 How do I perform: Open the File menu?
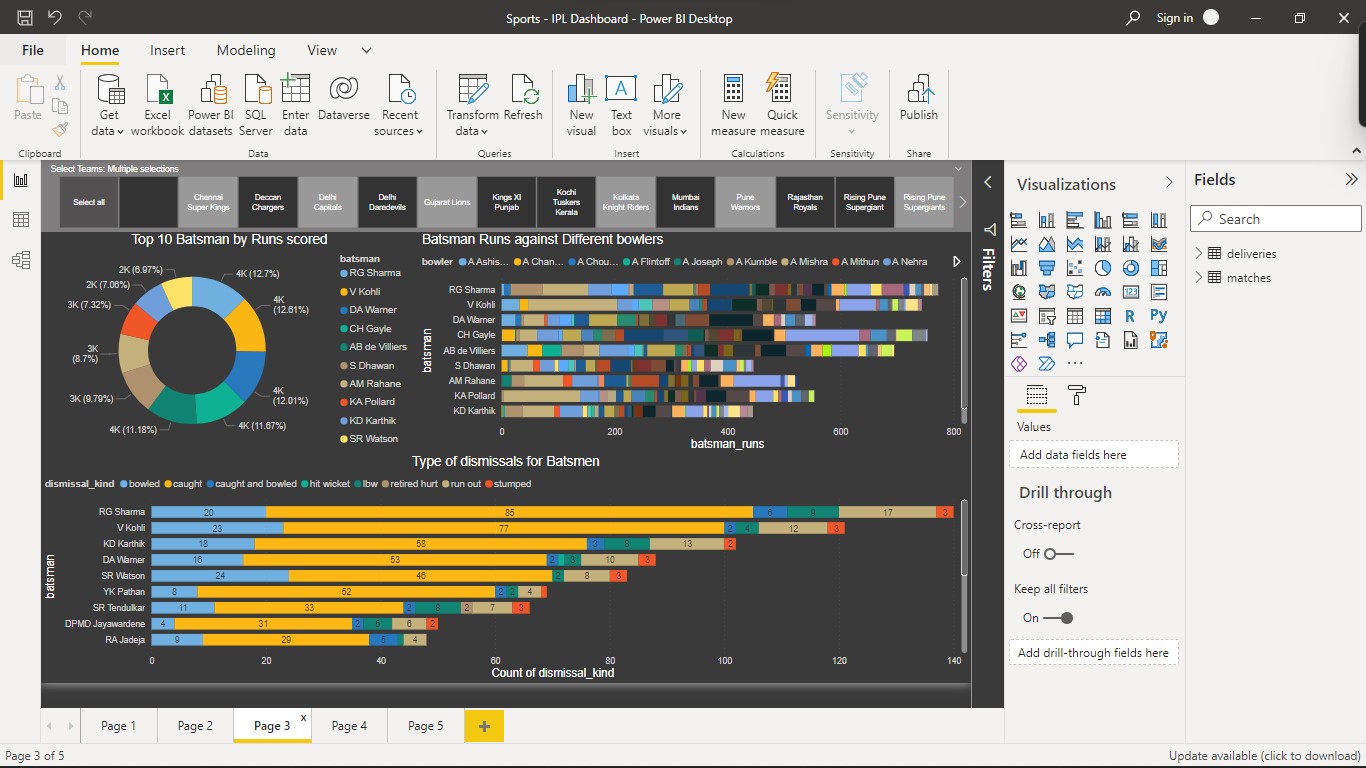[33, 50]
